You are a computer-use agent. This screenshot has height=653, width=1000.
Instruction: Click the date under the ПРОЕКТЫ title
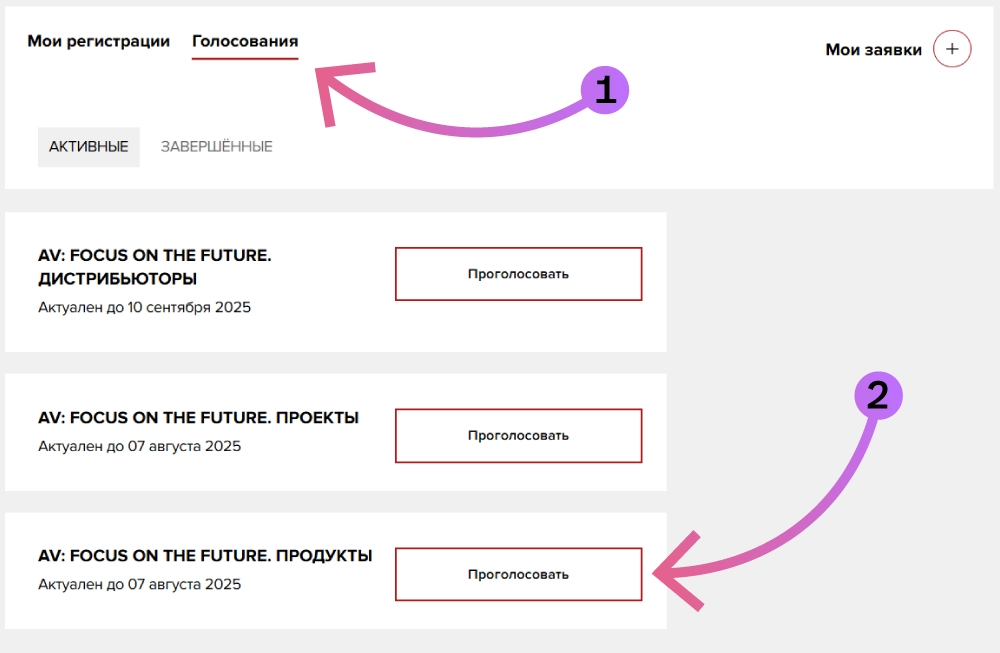(139, 446)
